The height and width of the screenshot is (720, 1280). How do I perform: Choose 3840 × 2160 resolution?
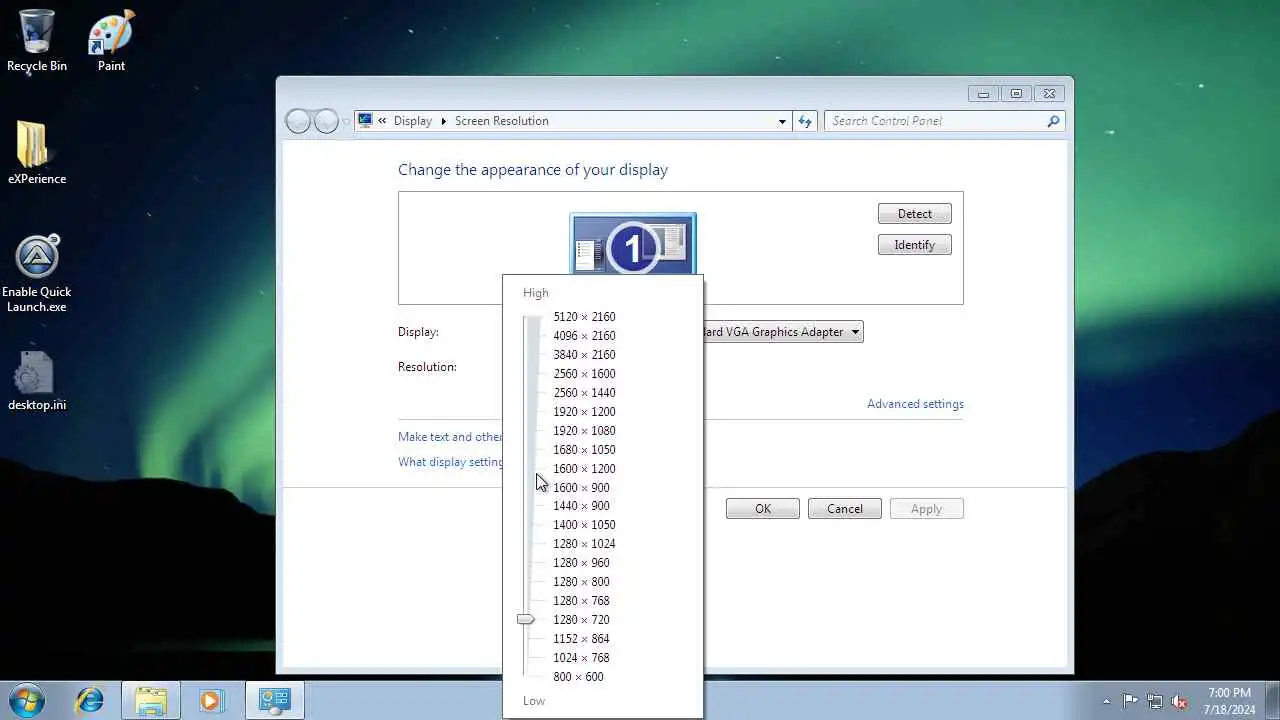click(584, 355)
